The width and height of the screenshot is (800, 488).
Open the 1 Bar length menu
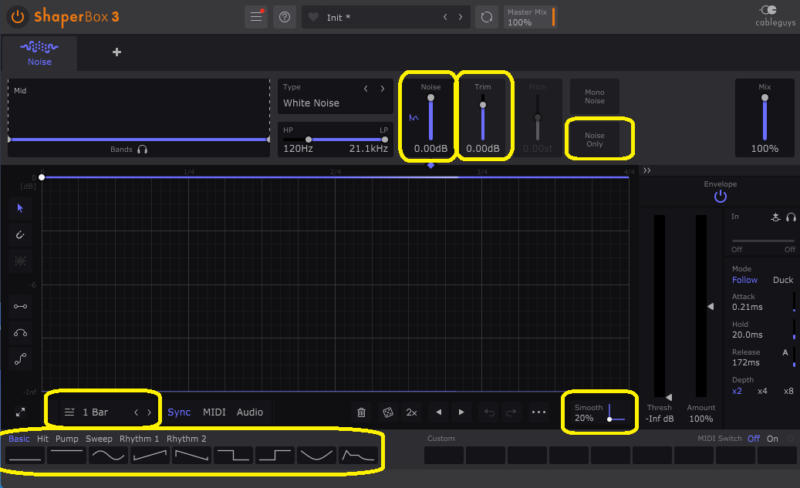[95, 412]
